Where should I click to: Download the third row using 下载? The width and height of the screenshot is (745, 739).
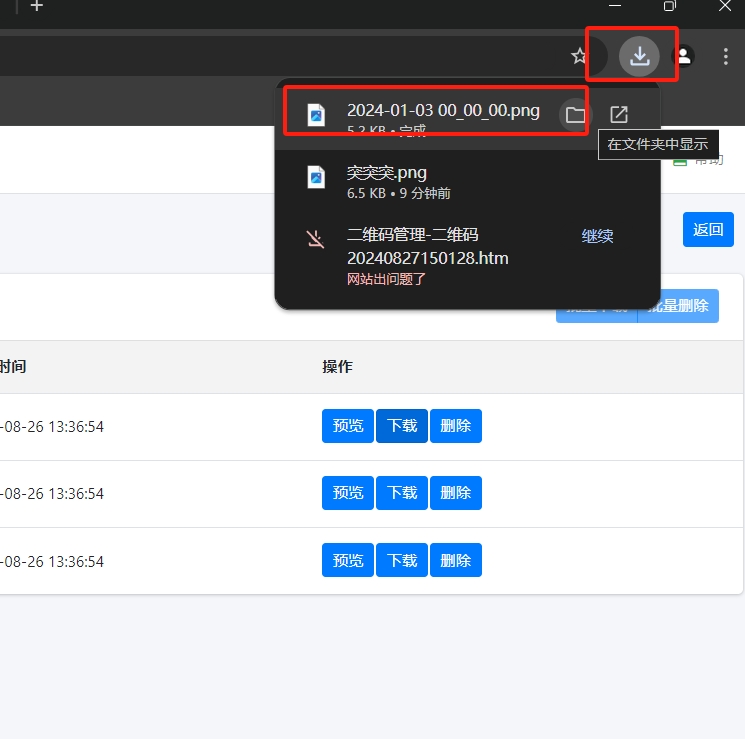[x=402, y=560]
